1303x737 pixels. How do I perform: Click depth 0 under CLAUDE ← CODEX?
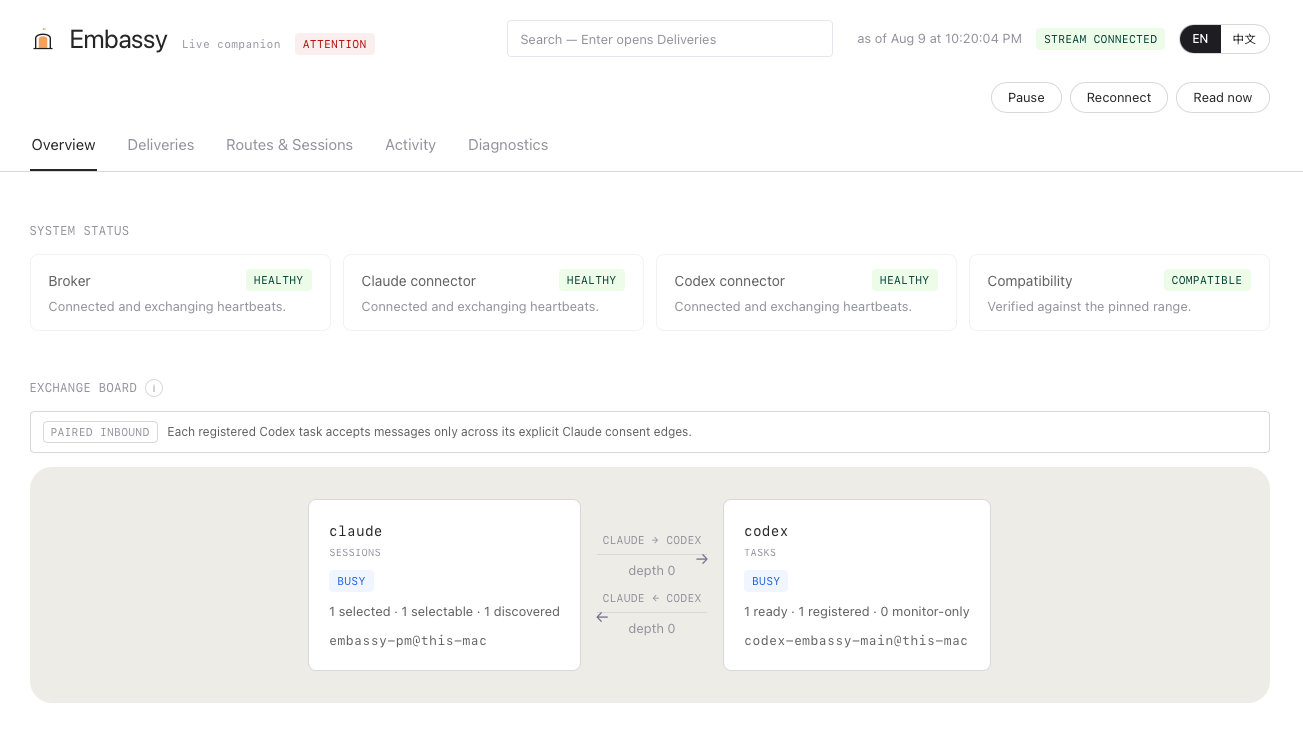coord(652,628)
